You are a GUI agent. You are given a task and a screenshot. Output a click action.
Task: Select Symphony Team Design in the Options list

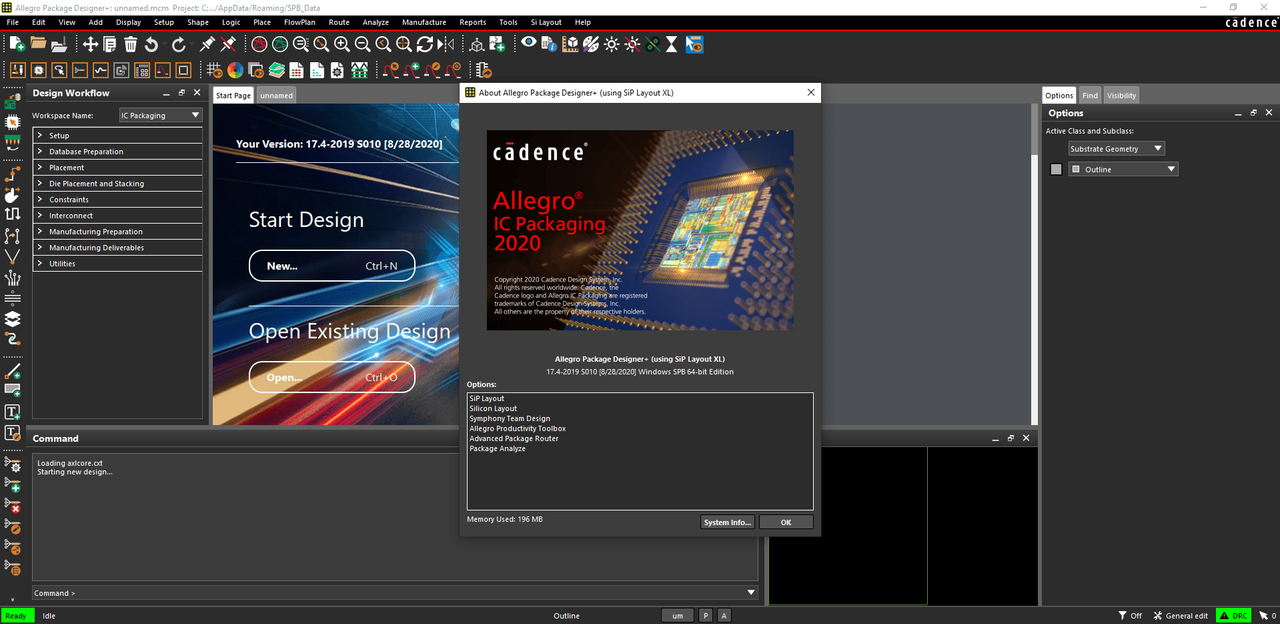tap(510, 419)
